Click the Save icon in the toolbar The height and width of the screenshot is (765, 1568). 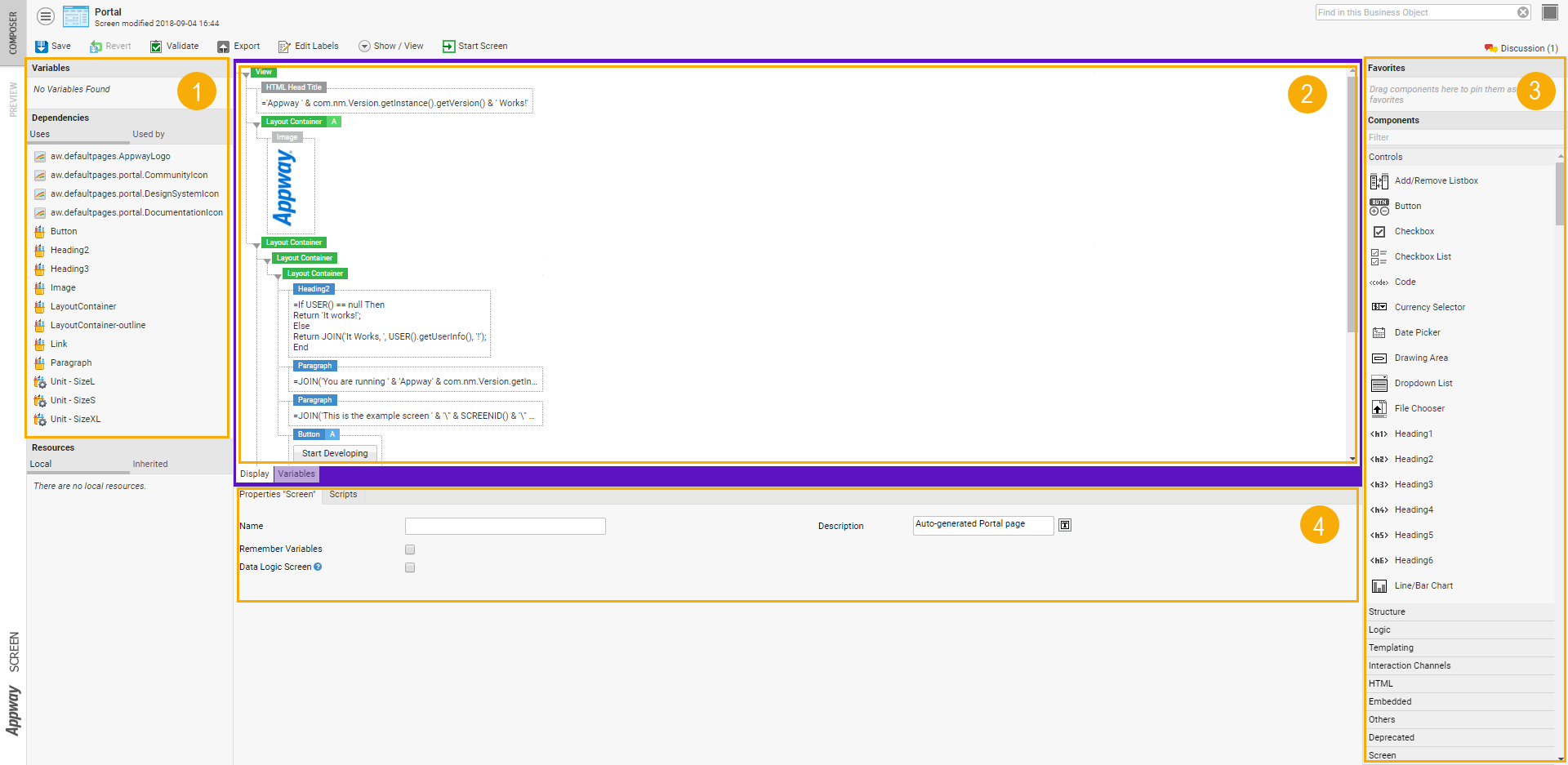[x=42, y=47]
